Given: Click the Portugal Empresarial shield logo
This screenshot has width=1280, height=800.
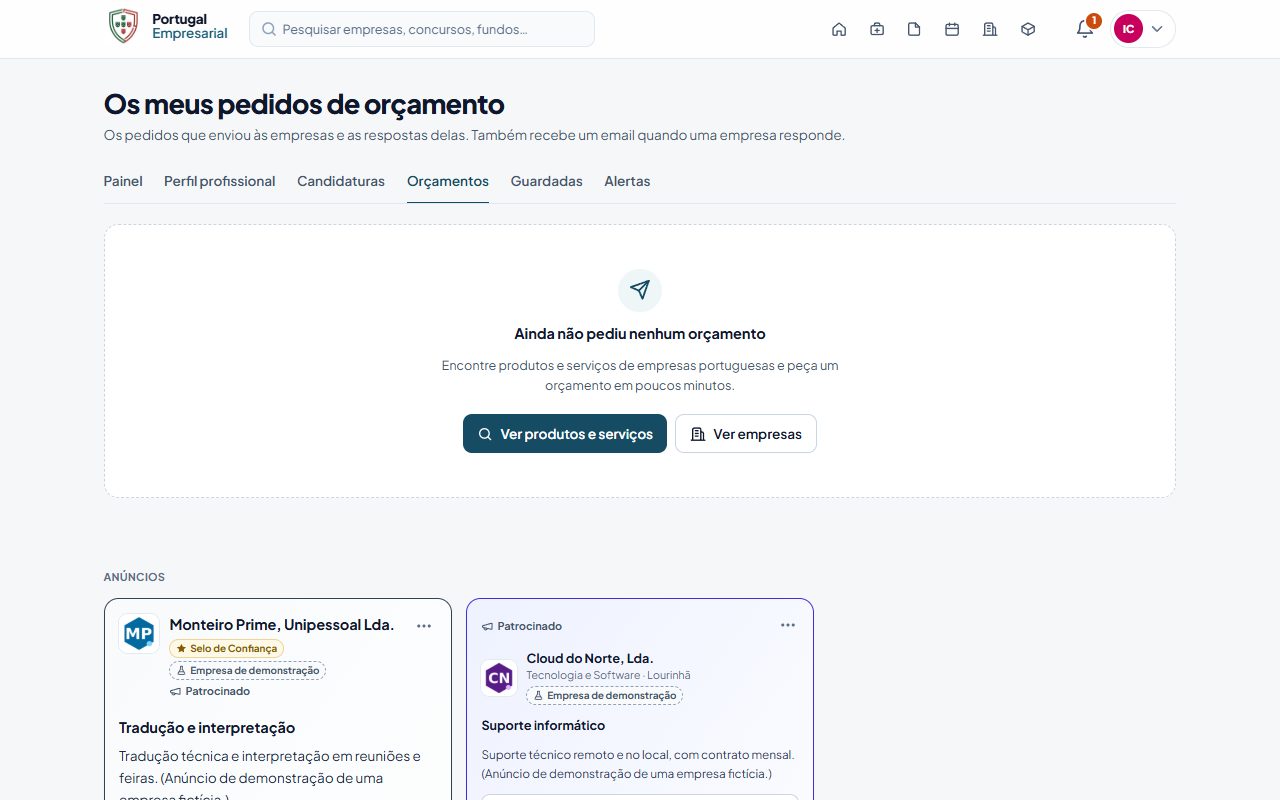Looking at the screenshot, I should (123, 26).
